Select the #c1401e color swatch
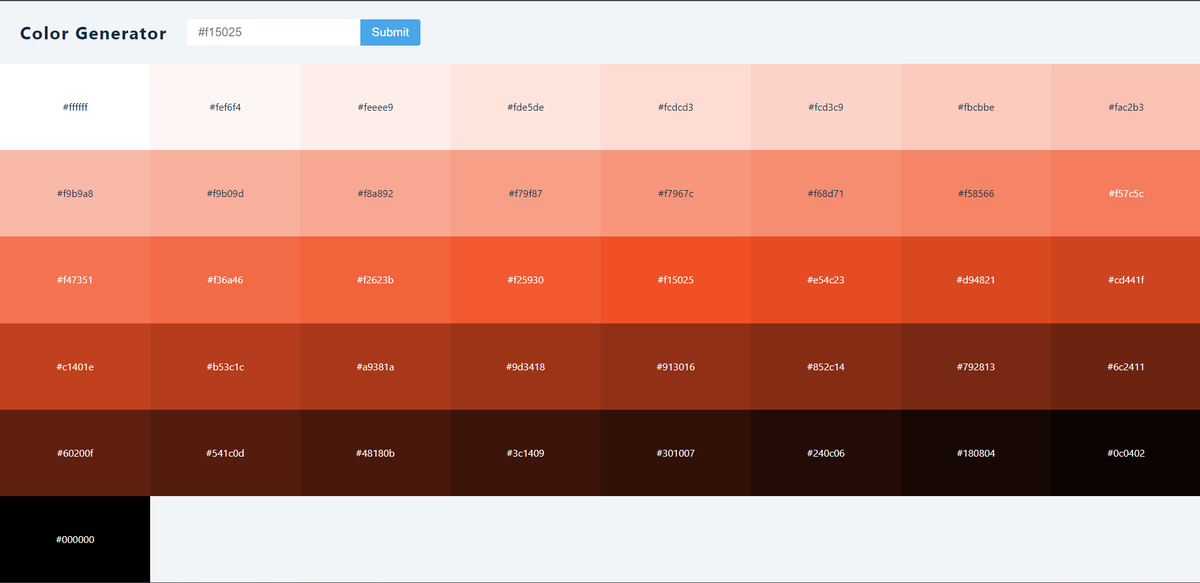Viewport: 1200px width, 583px height. 75,366
